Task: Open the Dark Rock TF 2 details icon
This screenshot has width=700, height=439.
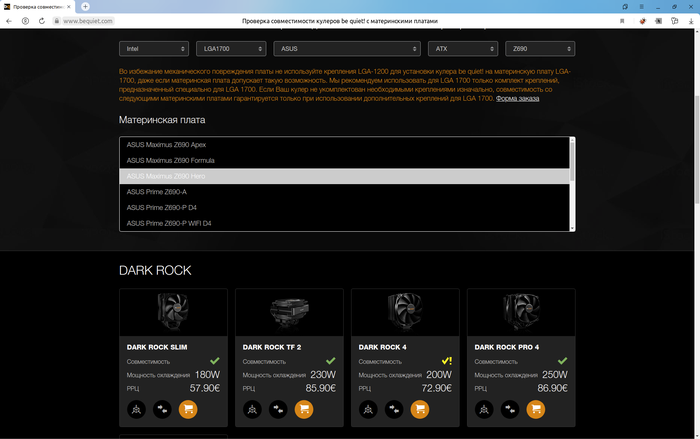Action: point(252,409)
